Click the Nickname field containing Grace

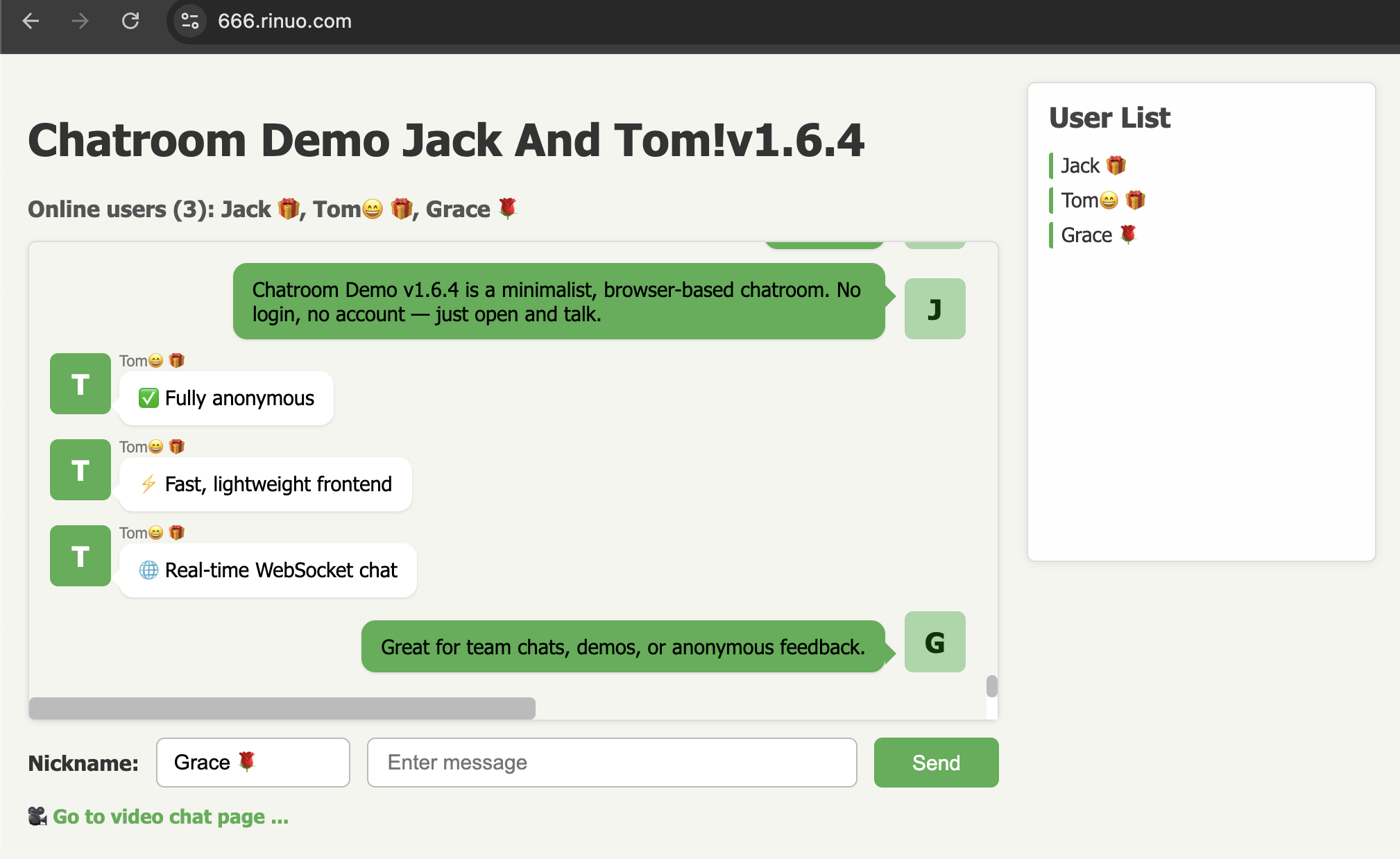point(253,763)
